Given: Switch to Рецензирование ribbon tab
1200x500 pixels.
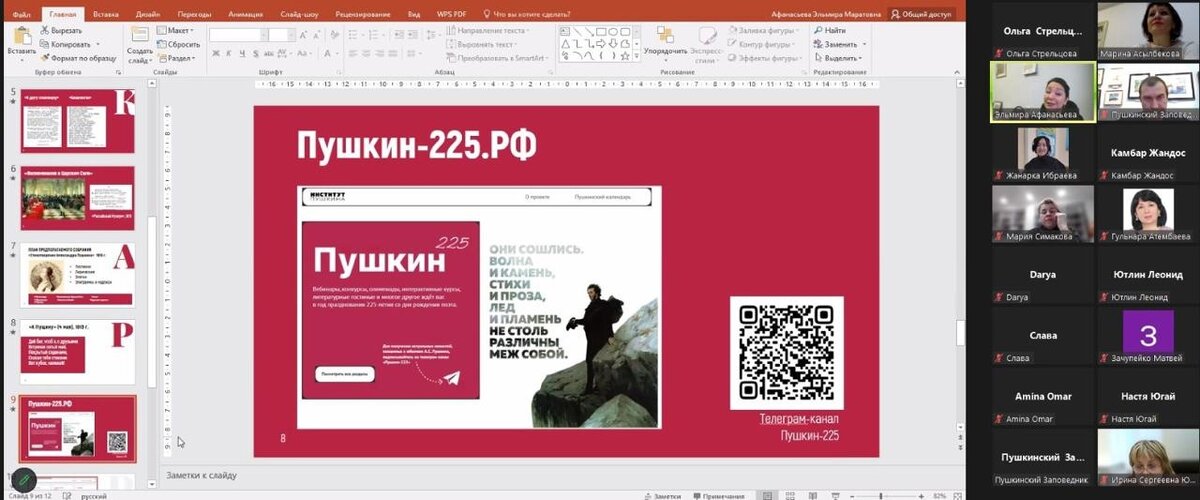Looking at the screenshot, I should (361, 15).
